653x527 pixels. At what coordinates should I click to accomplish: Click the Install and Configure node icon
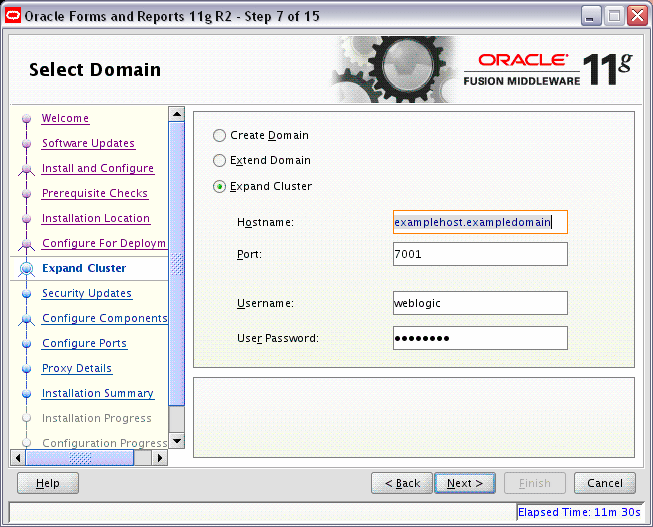point(27,170)
